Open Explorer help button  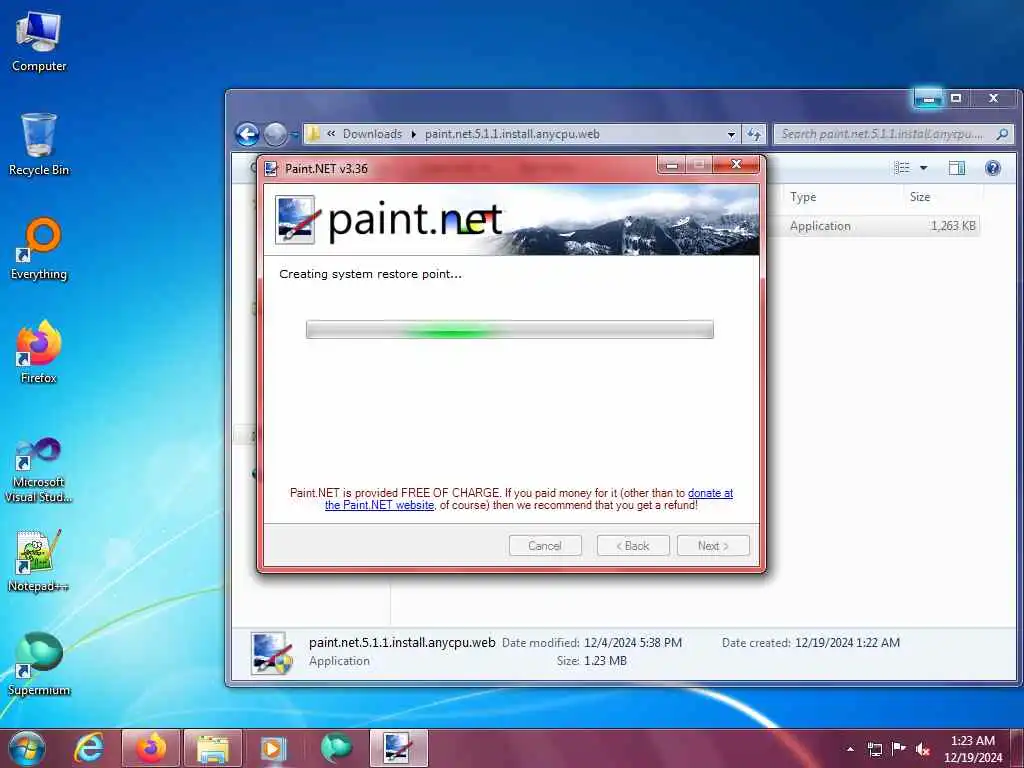click(x=993, y=168)
